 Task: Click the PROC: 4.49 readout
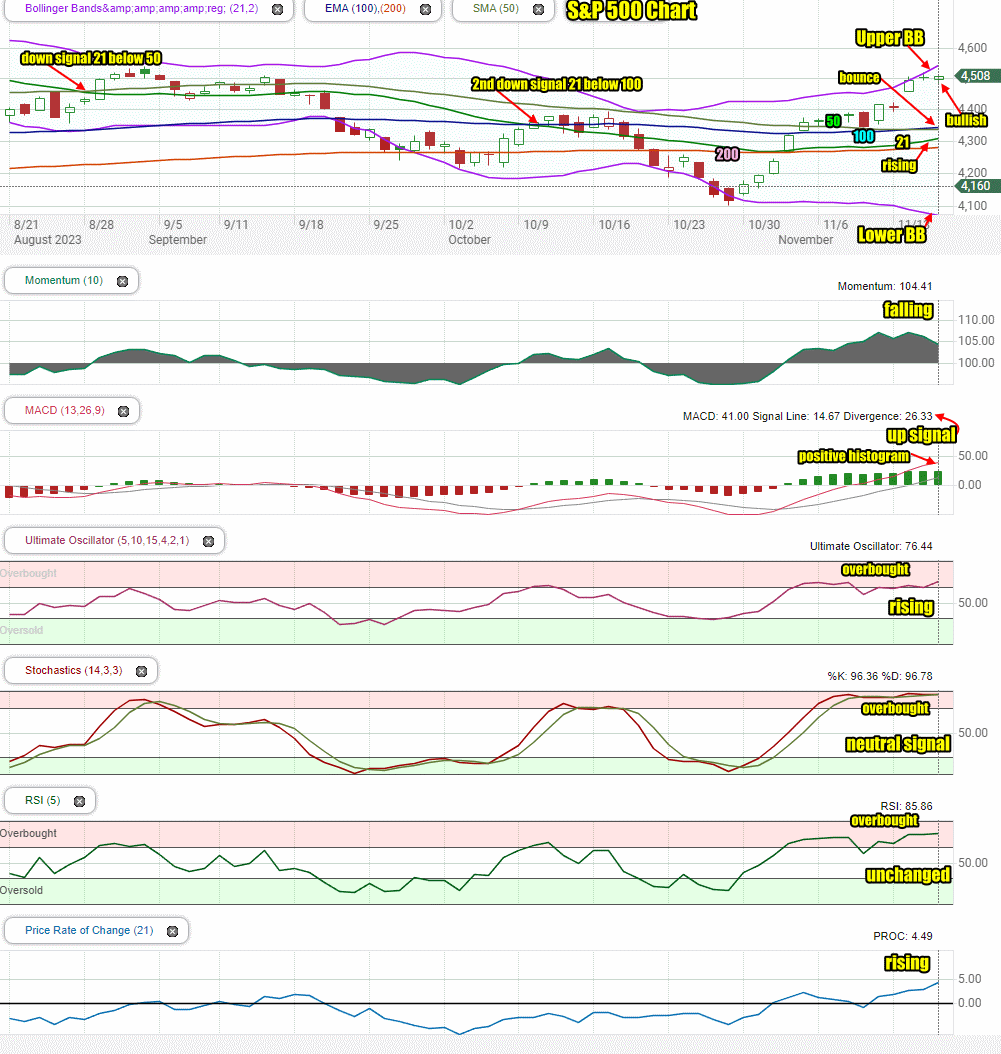coord(903,936)
